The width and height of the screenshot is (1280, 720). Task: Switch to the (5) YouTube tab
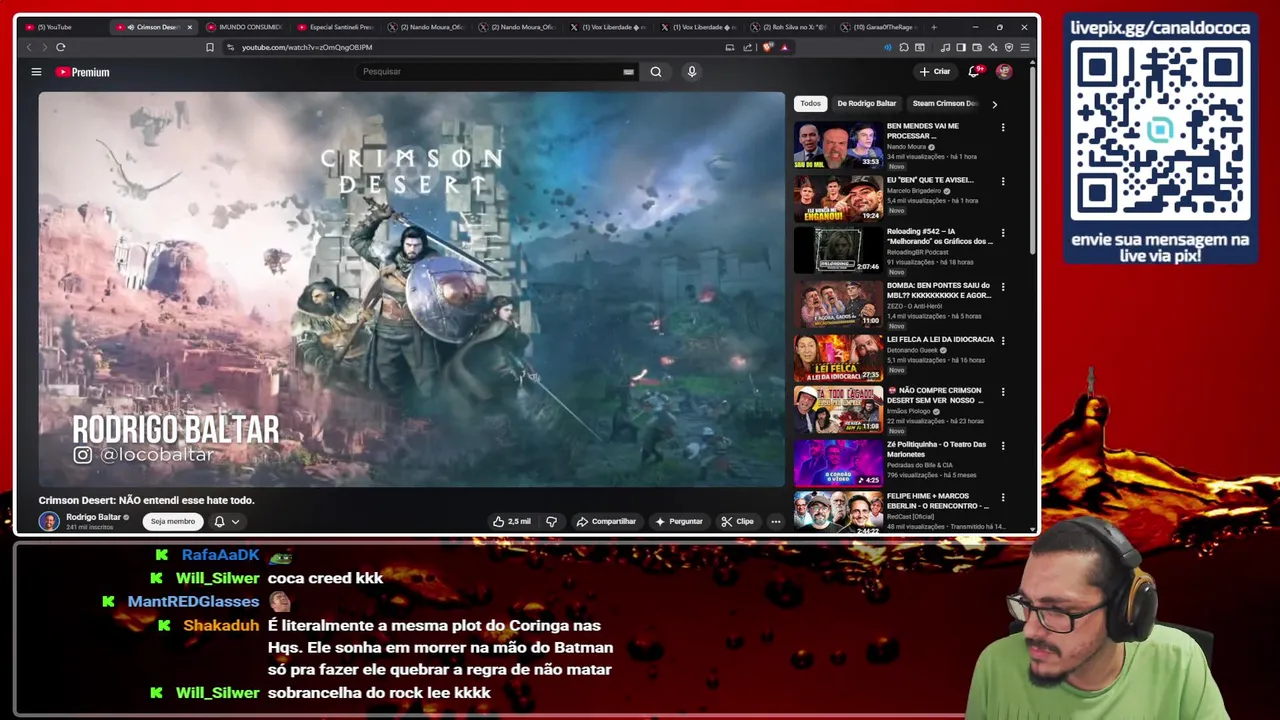[x=60, y=27]
